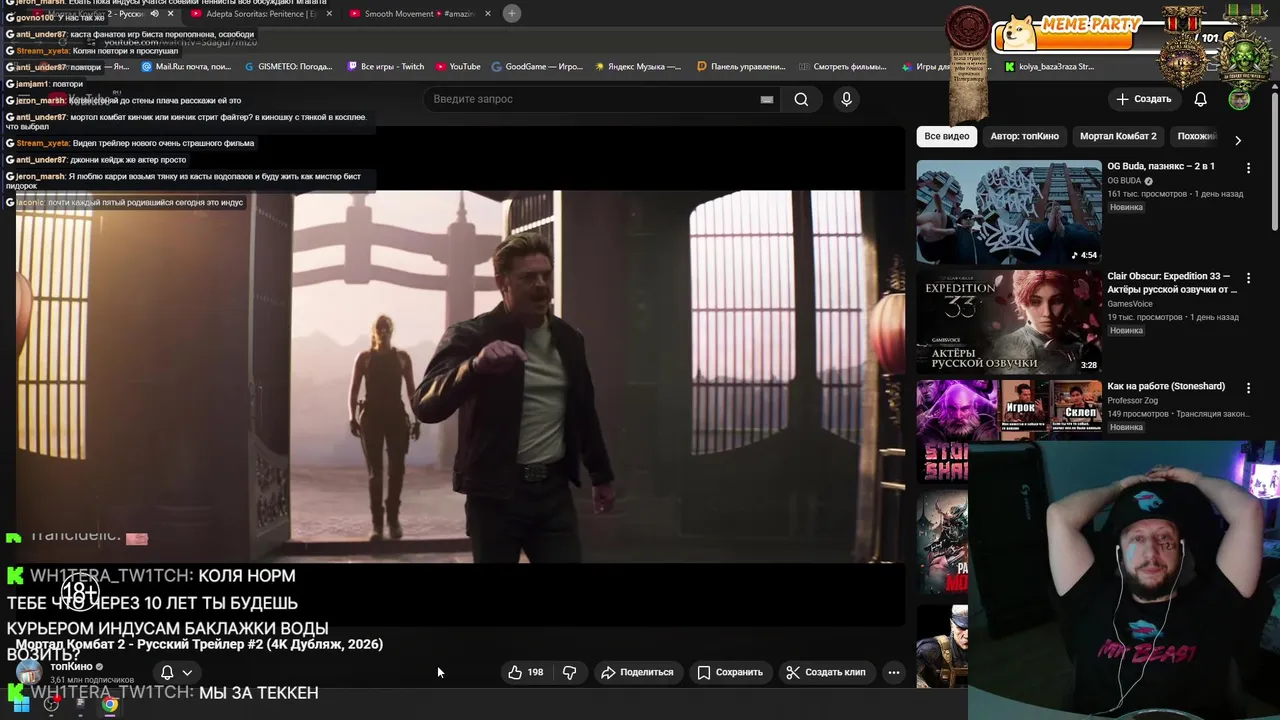Open YouTube notifications bell in the header
This screenshot has width=1280, height=720.
click(1200, 99)
